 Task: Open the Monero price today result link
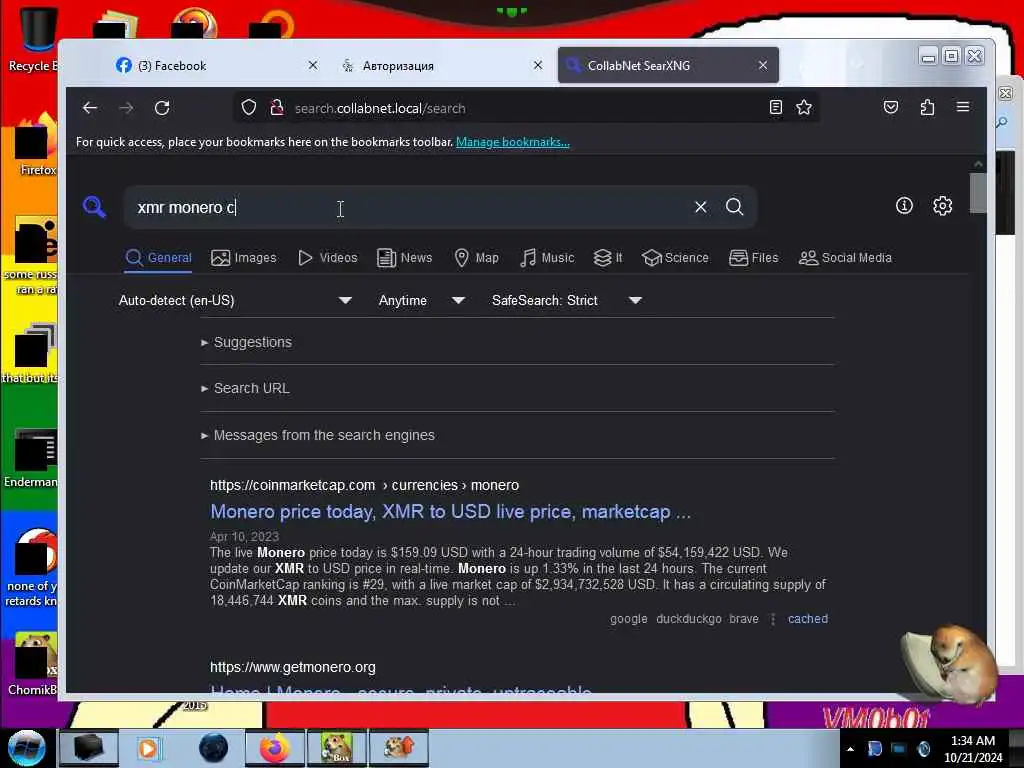(450, 511)
